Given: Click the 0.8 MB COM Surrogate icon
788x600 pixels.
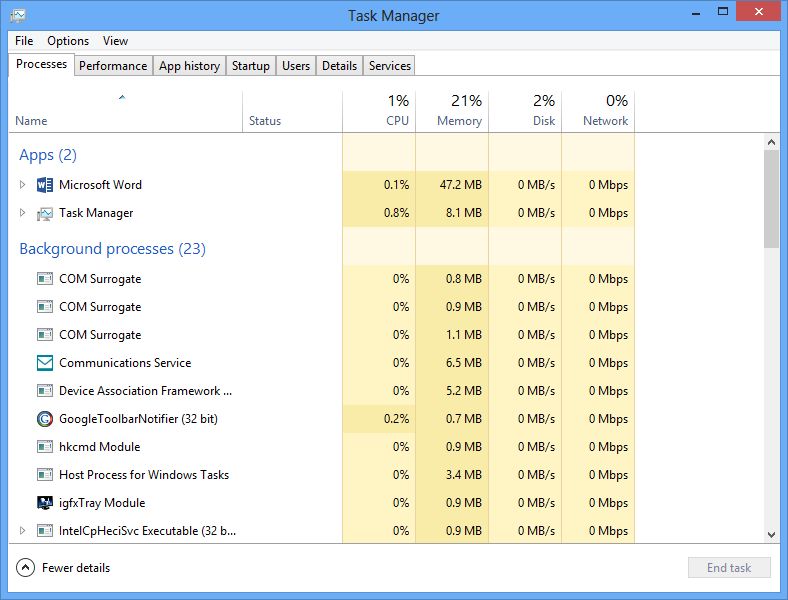Looking at the screenshot, I should click(x=45, y=278).
